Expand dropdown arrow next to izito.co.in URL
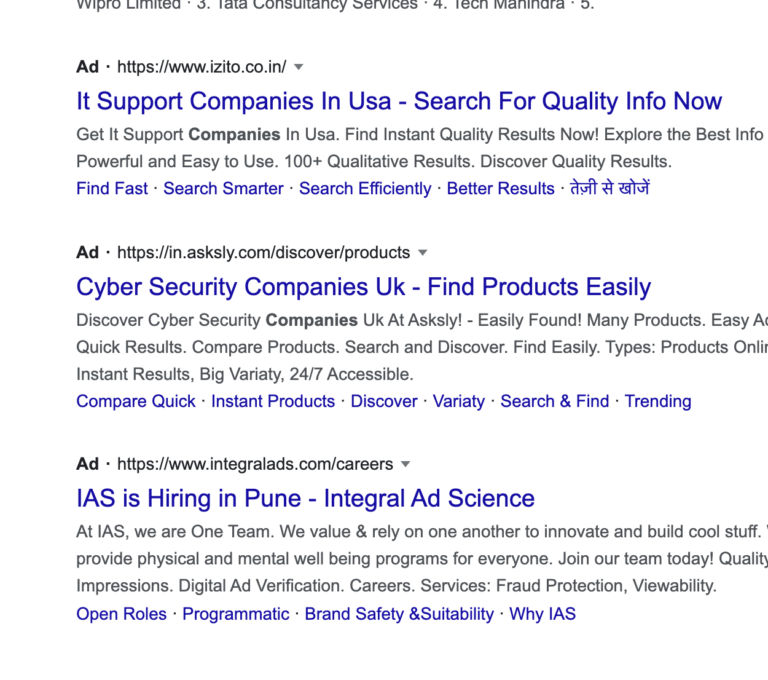The height and width of the screenshot is (680, 768). (x=298, y=67)
